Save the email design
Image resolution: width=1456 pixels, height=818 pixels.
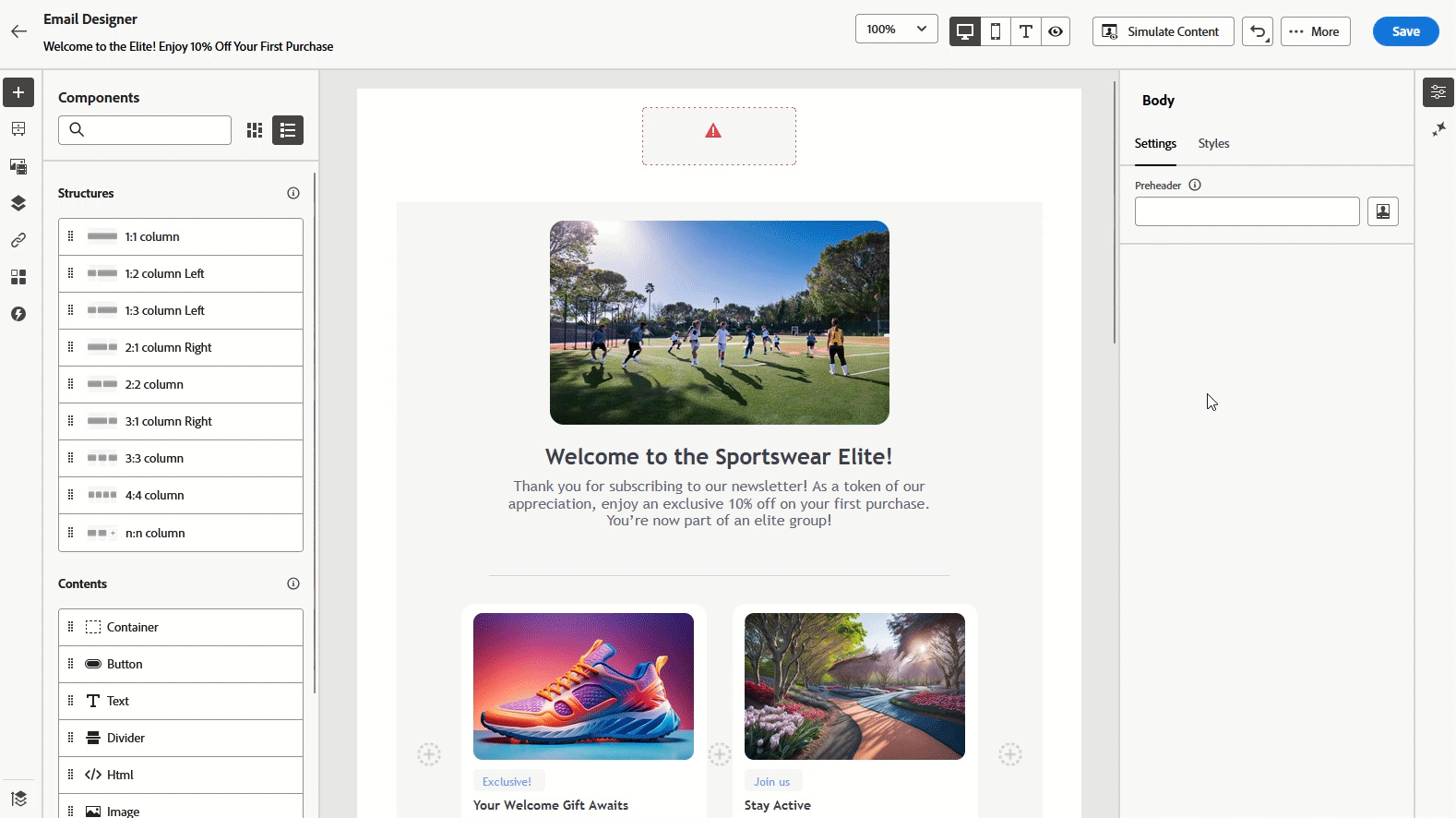[1406, 31]
